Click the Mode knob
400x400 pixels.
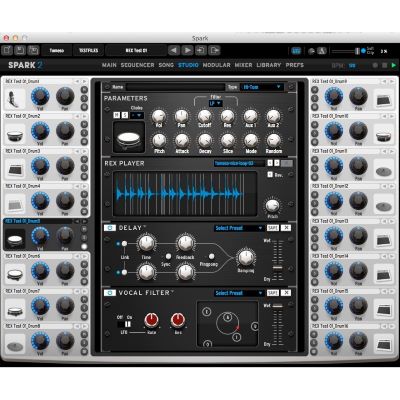(x=251, y=141)
